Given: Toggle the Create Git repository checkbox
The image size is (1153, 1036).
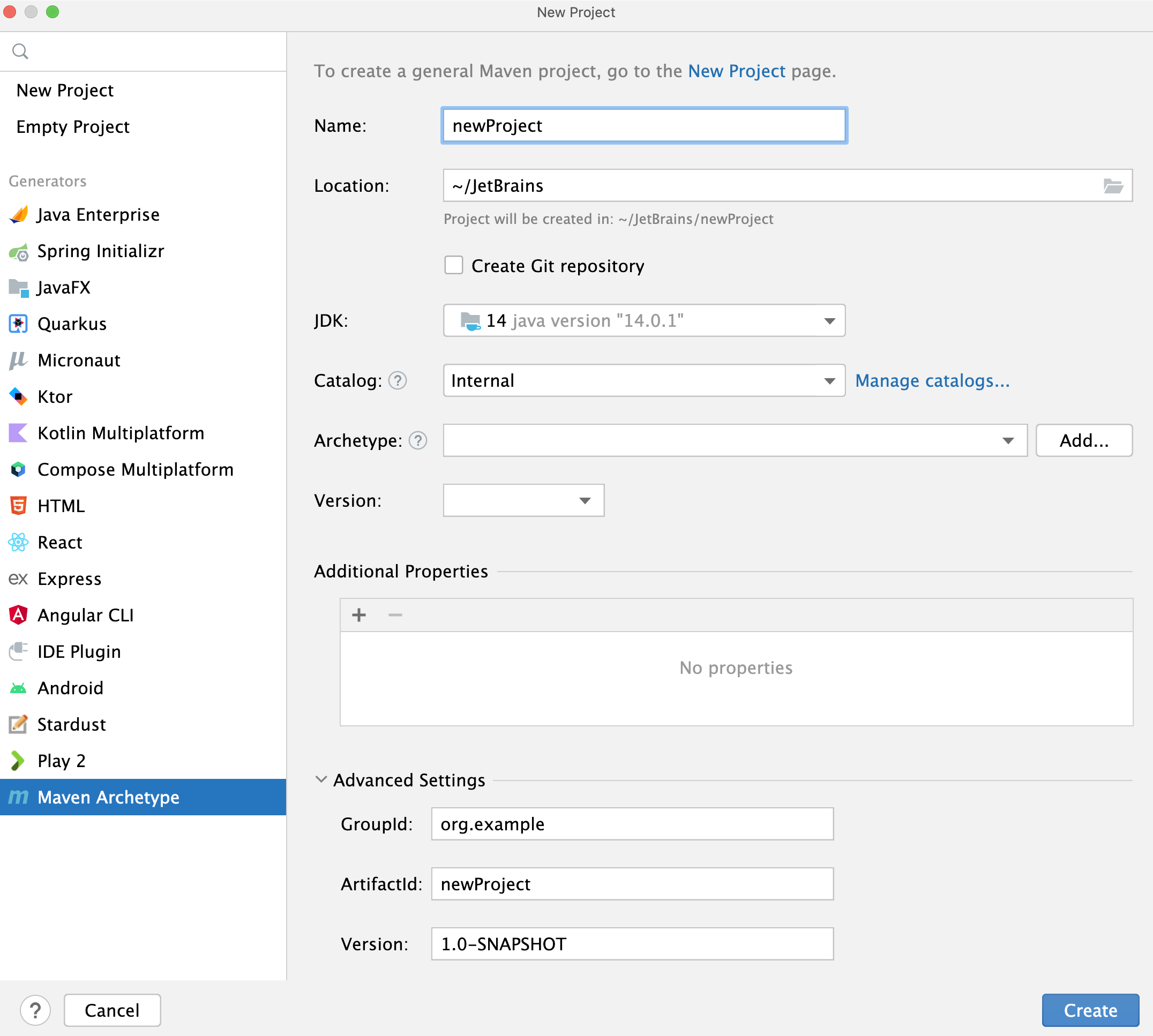Looking at the screenshot, I should [454, 265].
